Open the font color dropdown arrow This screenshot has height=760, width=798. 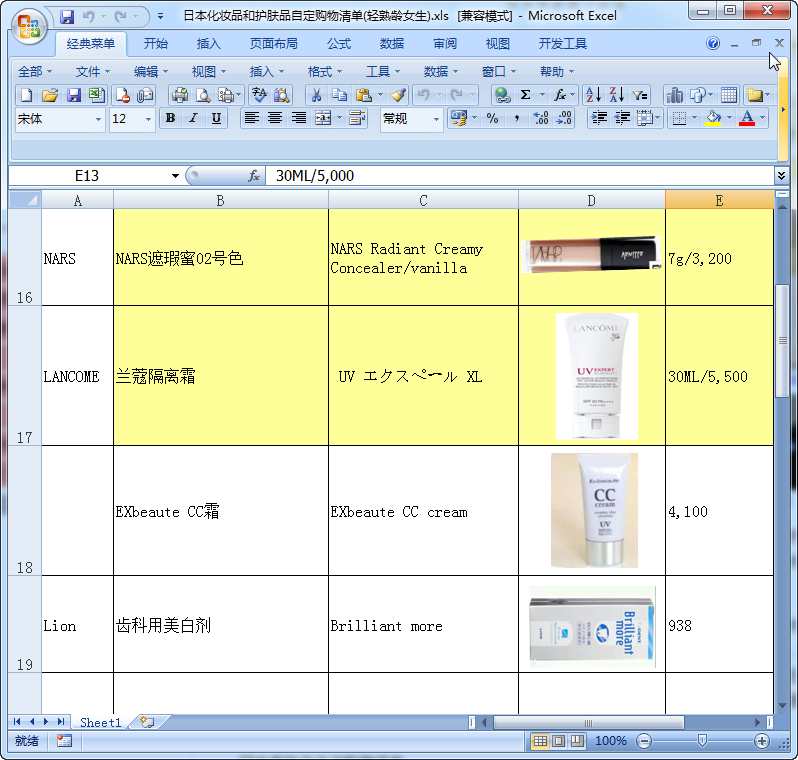click(762, 119)
